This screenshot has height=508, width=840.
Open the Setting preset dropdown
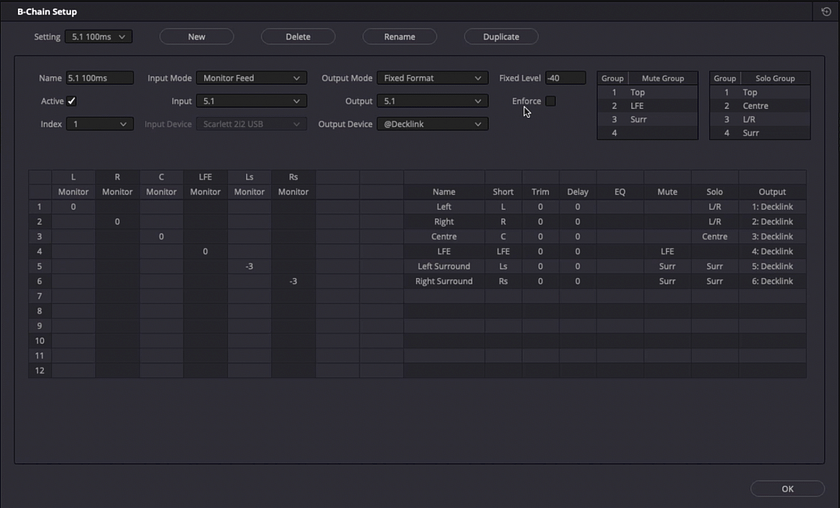point(99,36)
